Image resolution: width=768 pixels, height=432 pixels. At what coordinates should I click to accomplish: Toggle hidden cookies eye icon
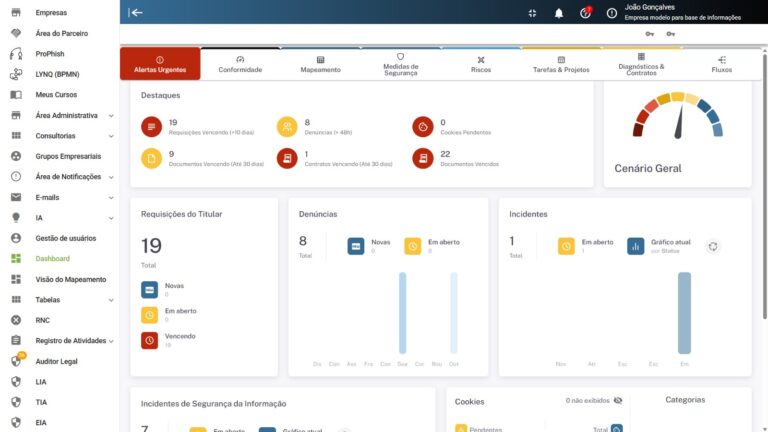pyautogui.click(x=617, y=400)
